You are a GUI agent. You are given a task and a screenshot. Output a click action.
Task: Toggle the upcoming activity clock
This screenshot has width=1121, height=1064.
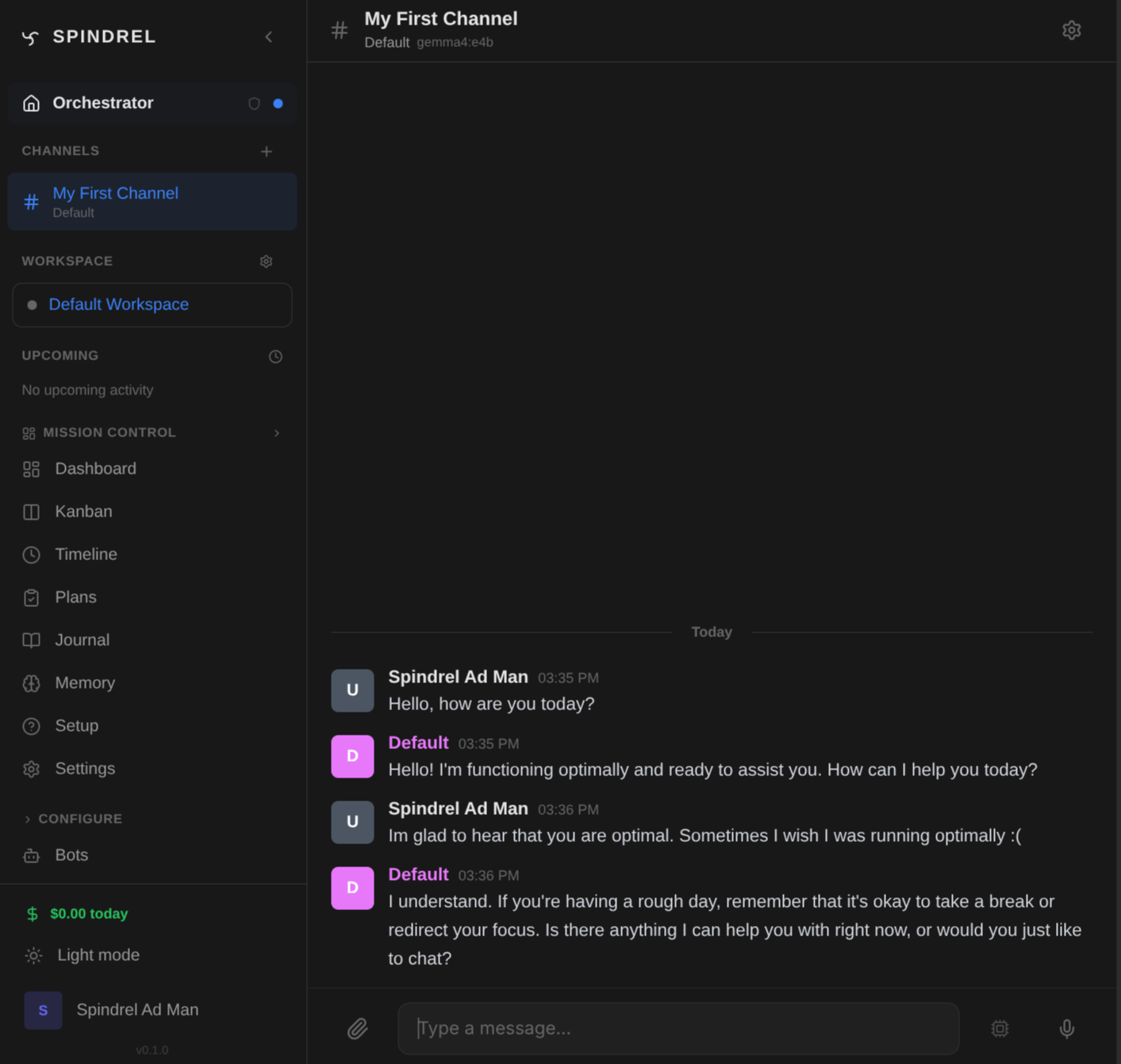click(x=275, y=356)
